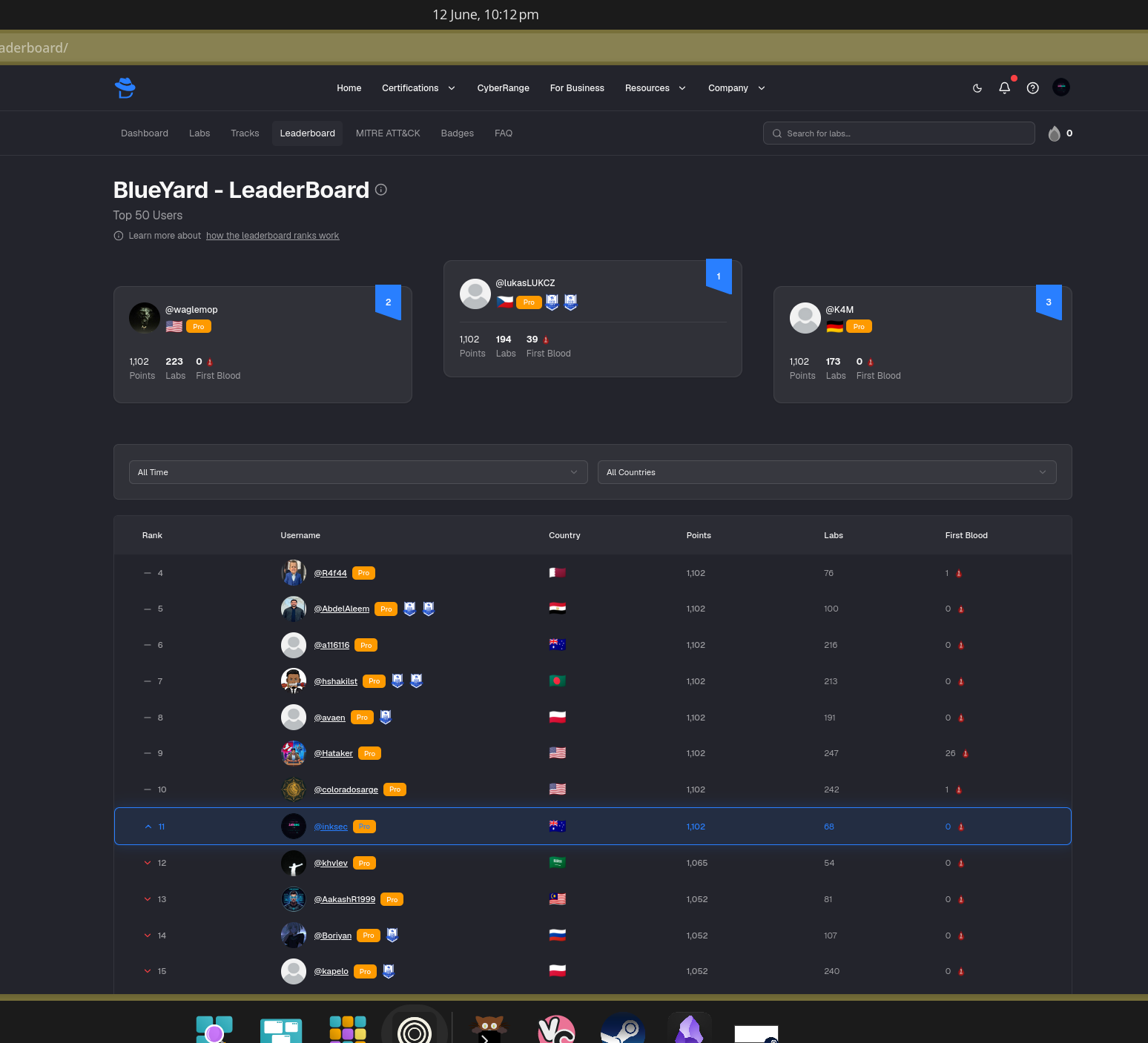
Task: Open the All Time period dropdown
Action: pos(358,472)
